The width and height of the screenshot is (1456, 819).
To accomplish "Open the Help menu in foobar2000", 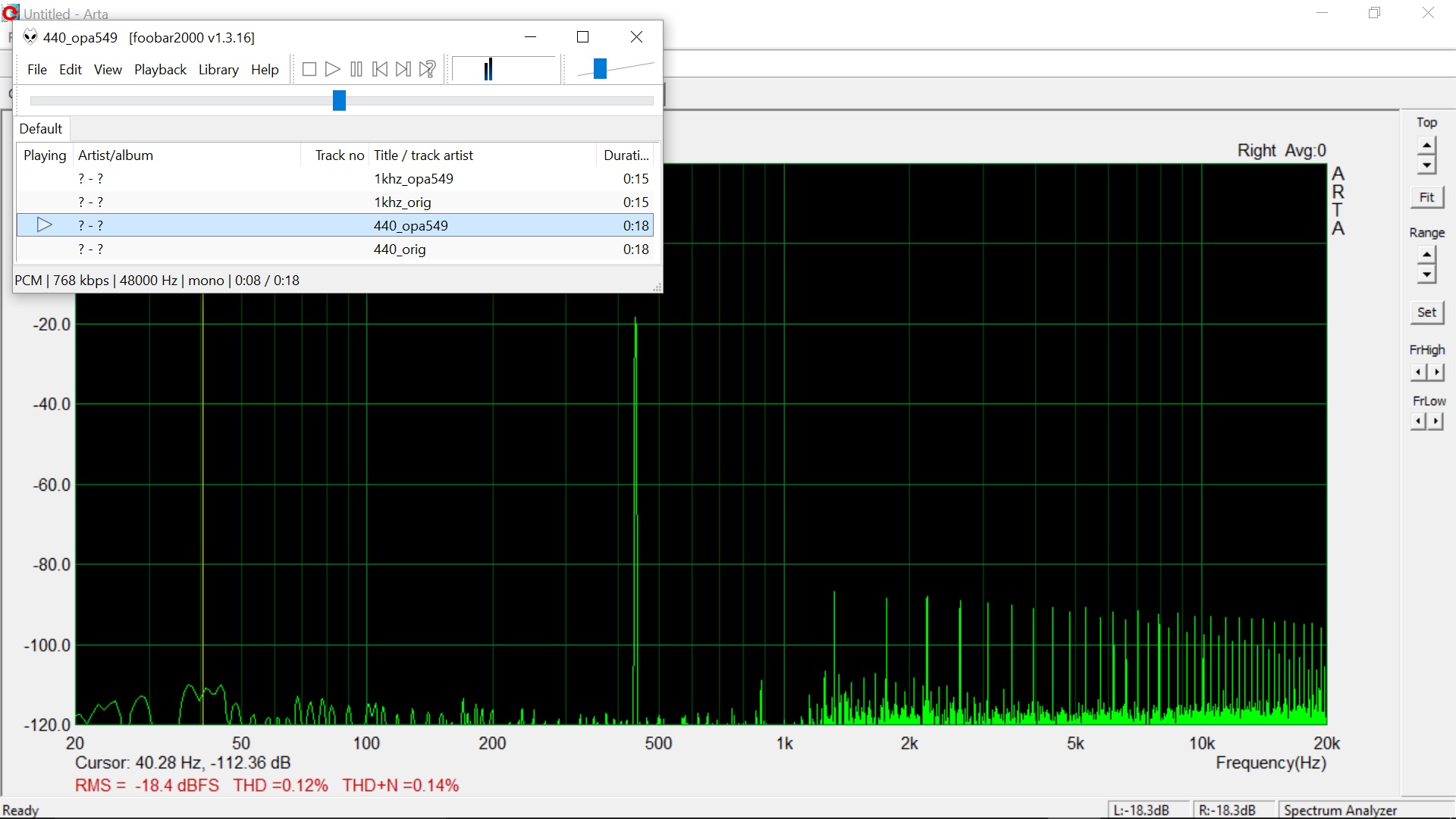I will pos(265,70).
